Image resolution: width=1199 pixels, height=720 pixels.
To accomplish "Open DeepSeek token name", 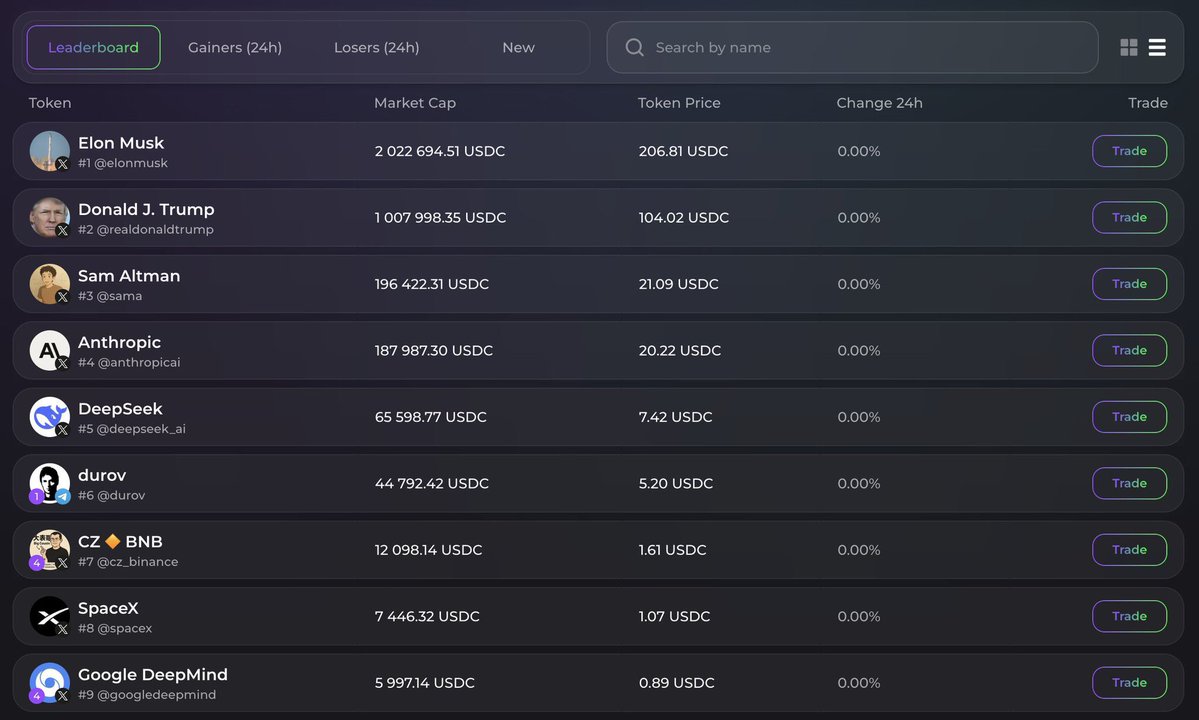I will (x=120, y=409).
